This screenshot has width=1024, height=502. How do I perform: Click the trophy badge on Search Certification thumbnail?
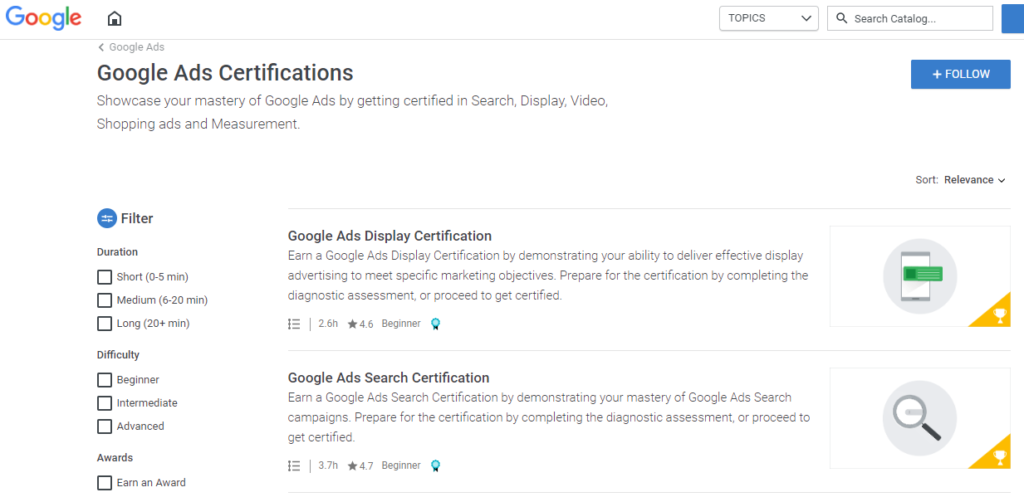click(x=999, y=458)
